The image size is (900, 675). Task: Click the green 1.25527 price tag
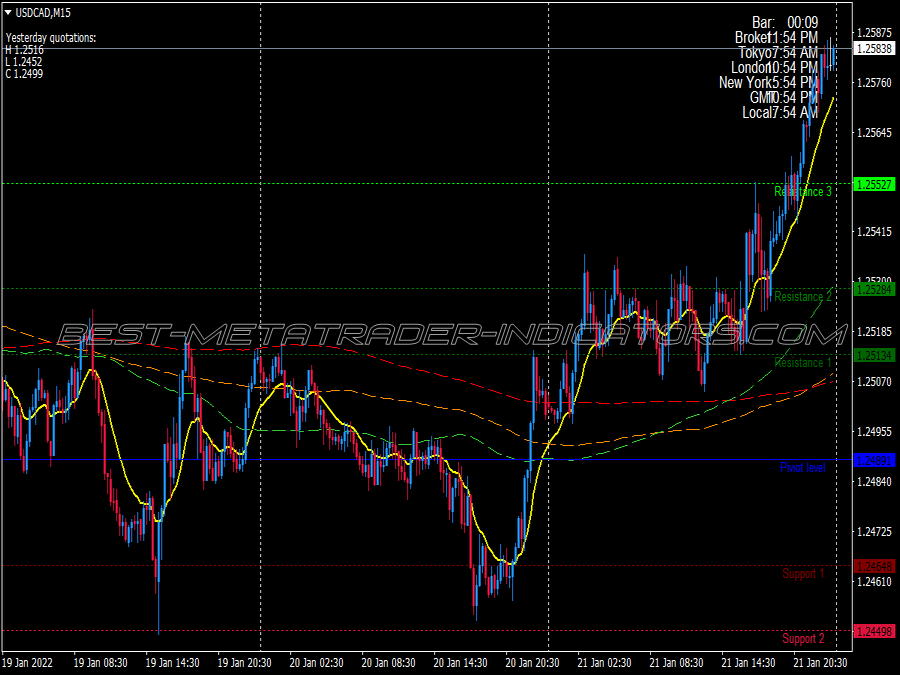[874, 184]
